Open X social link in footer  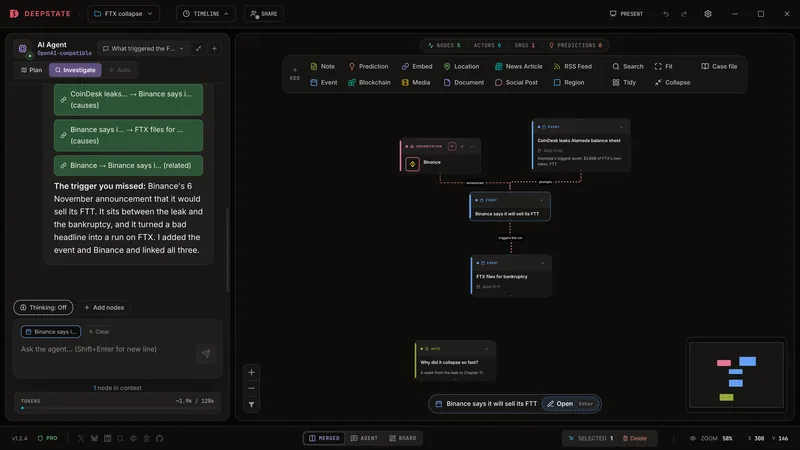(x=81, y=438)
